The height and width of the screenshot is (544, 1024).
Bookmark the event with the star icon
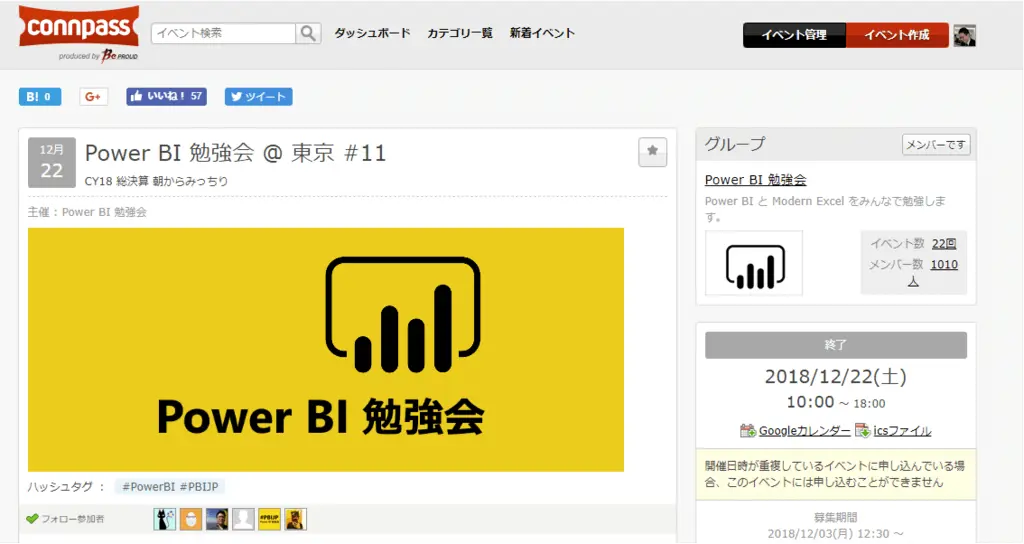[652, 152]
